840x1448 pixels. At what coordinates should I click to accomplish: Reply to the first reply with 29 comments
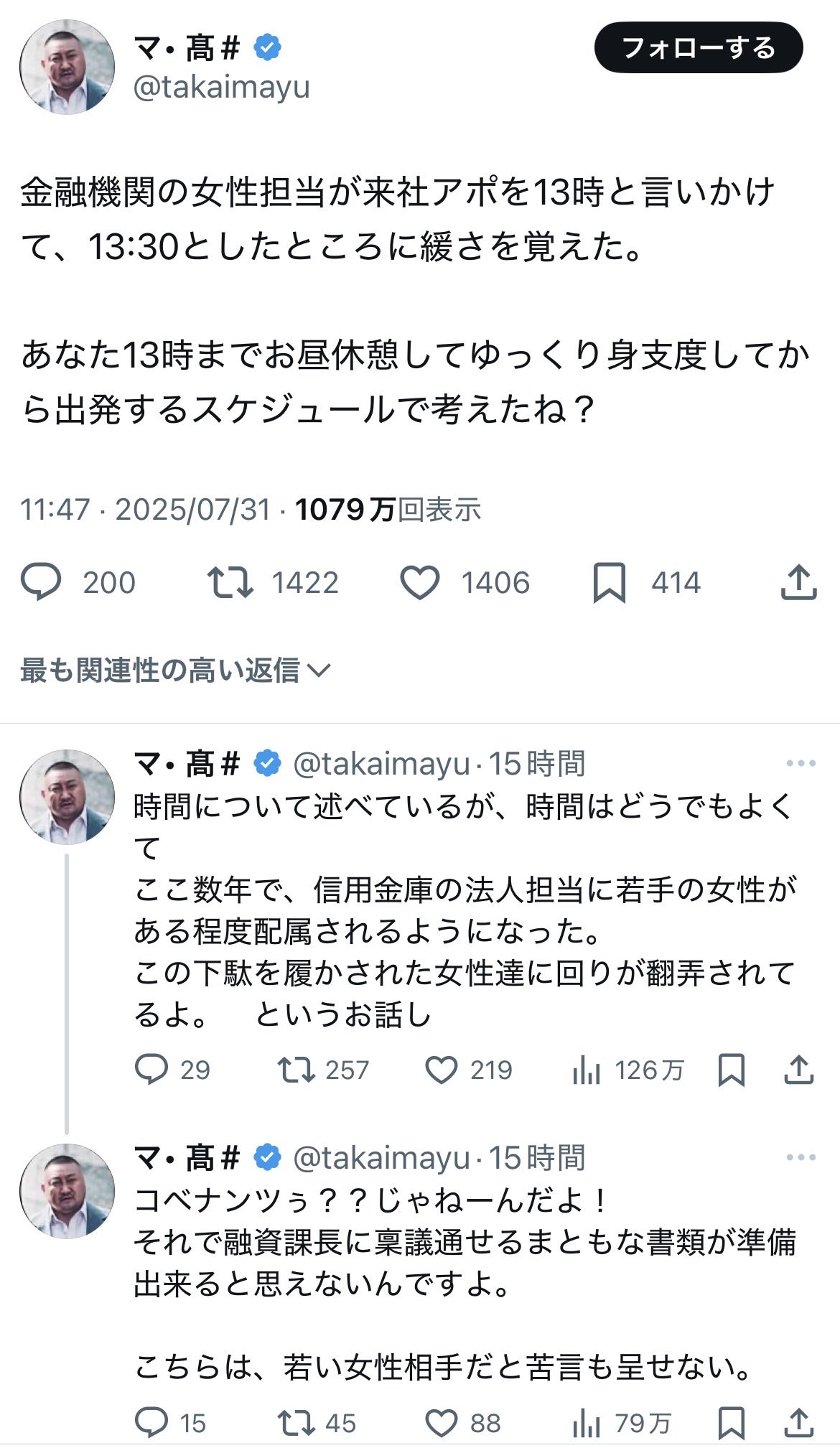coord(151,1070)
